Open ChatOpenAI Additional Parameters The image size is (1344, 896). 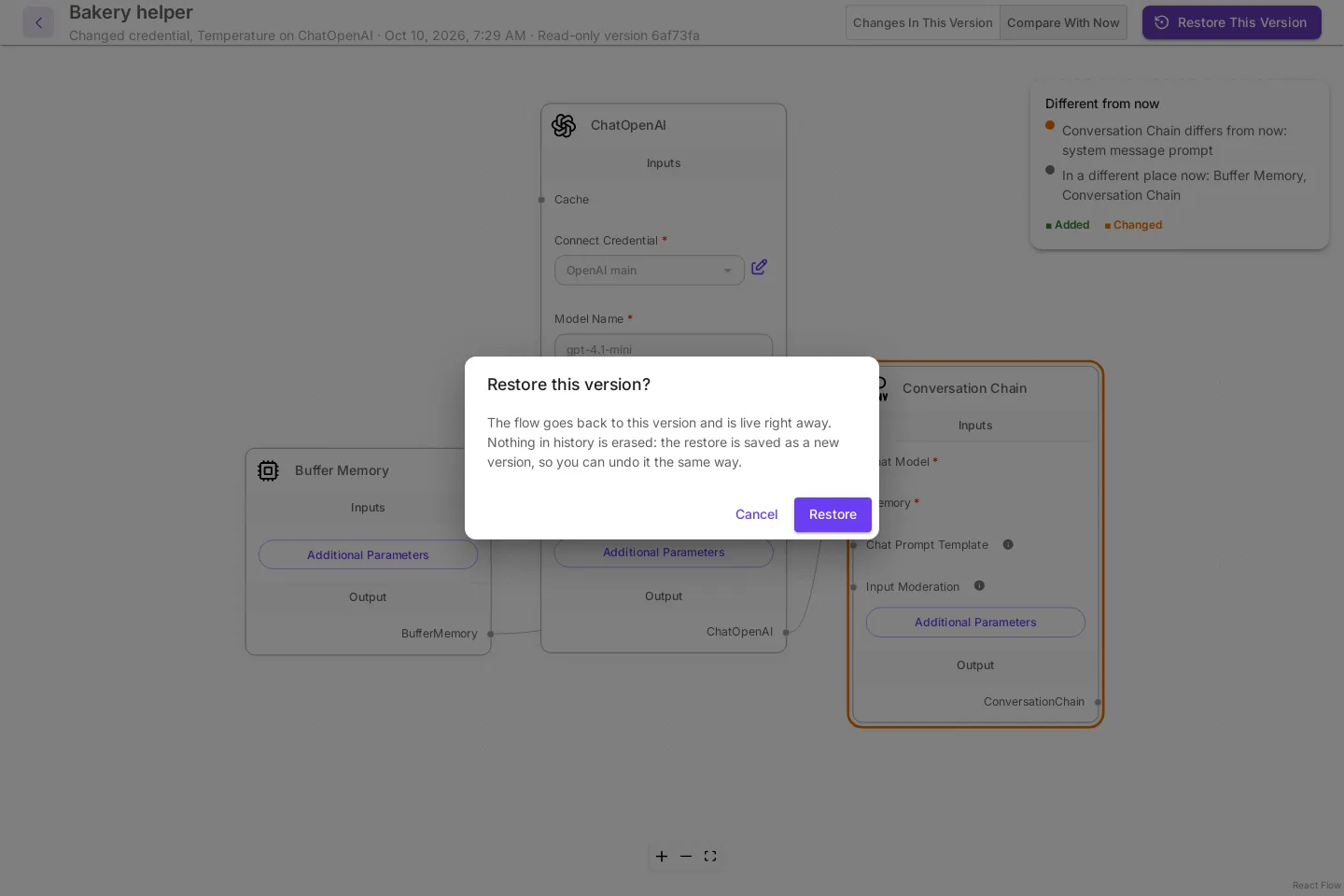point(664,553)
